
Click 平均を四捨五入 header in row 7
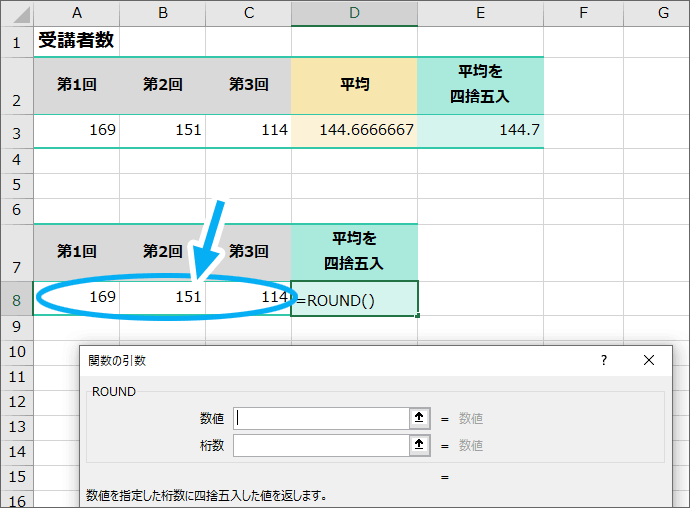(x=354, y=253)
